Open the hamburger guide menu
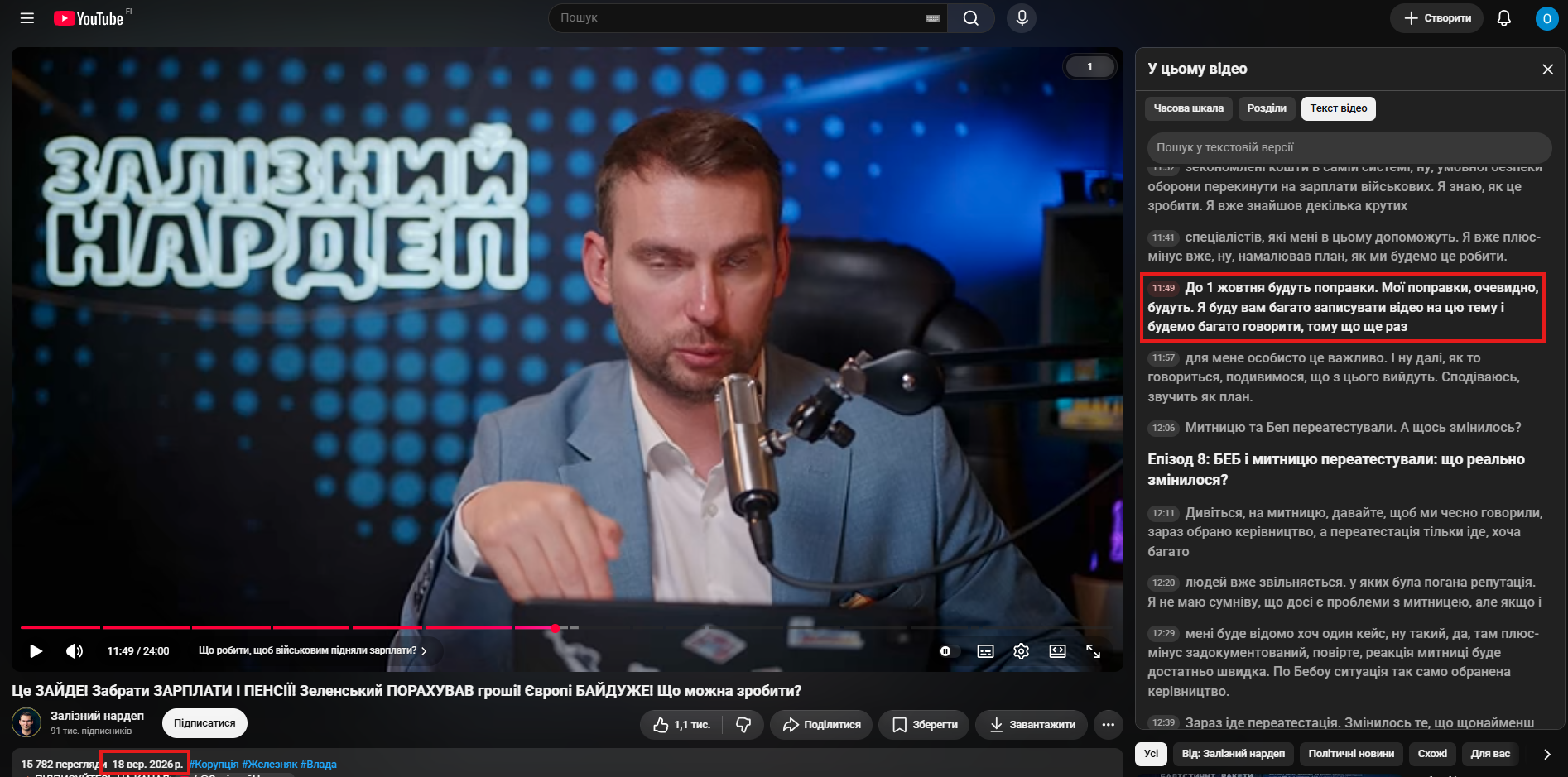 [27, 18]
